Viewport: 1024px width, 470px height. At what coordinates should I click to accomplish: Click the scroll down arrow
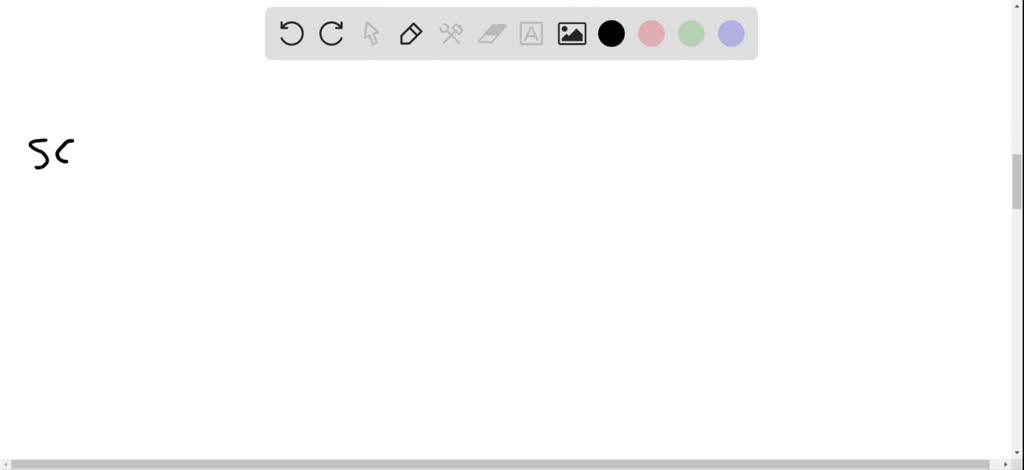point(1017,453)
